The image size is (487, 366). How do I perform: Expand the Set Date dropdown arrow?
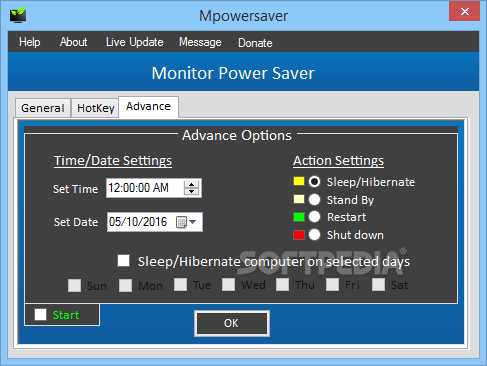pos(193,222)
